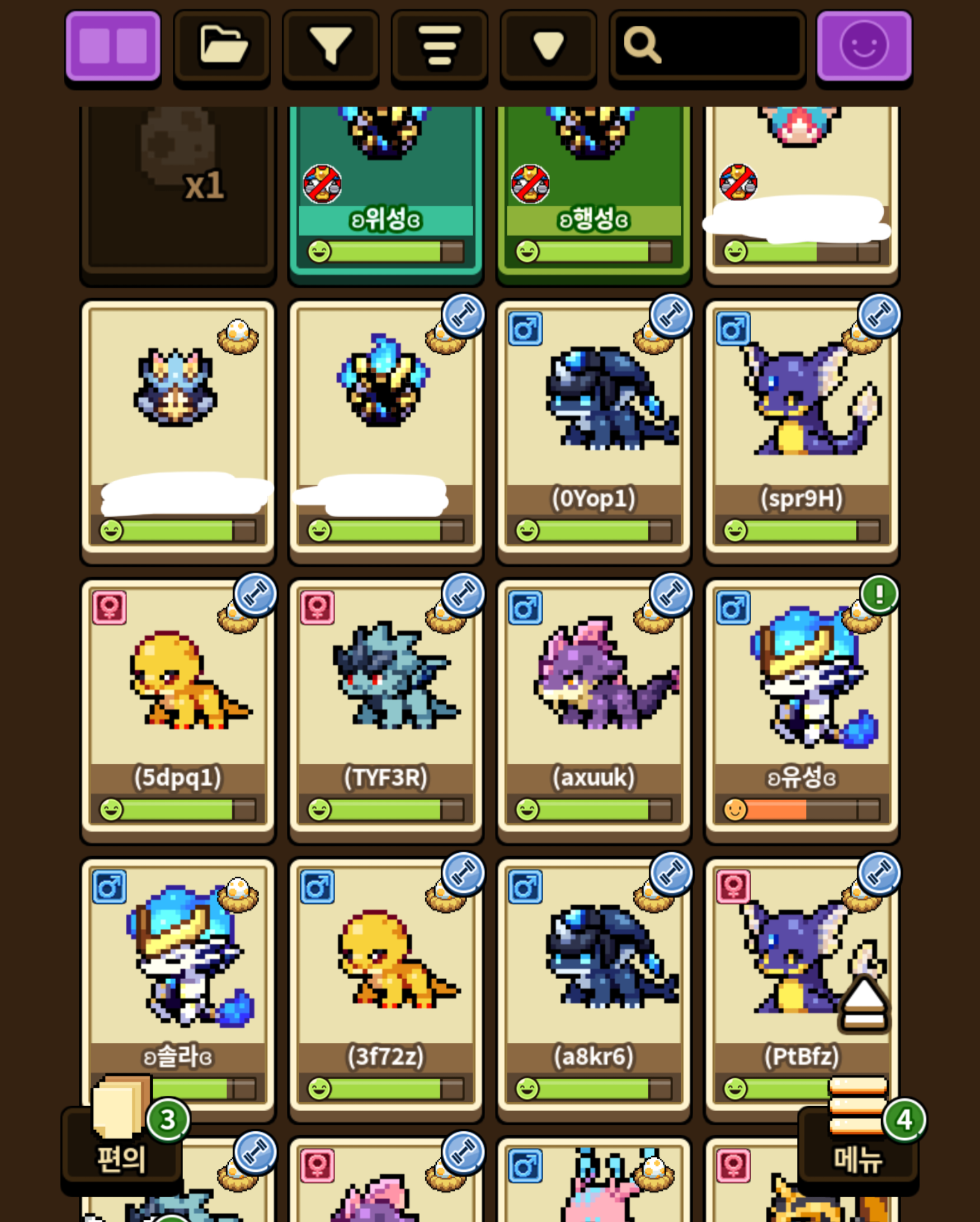Click green exclamation badge on 유성 card

[879, 595]
